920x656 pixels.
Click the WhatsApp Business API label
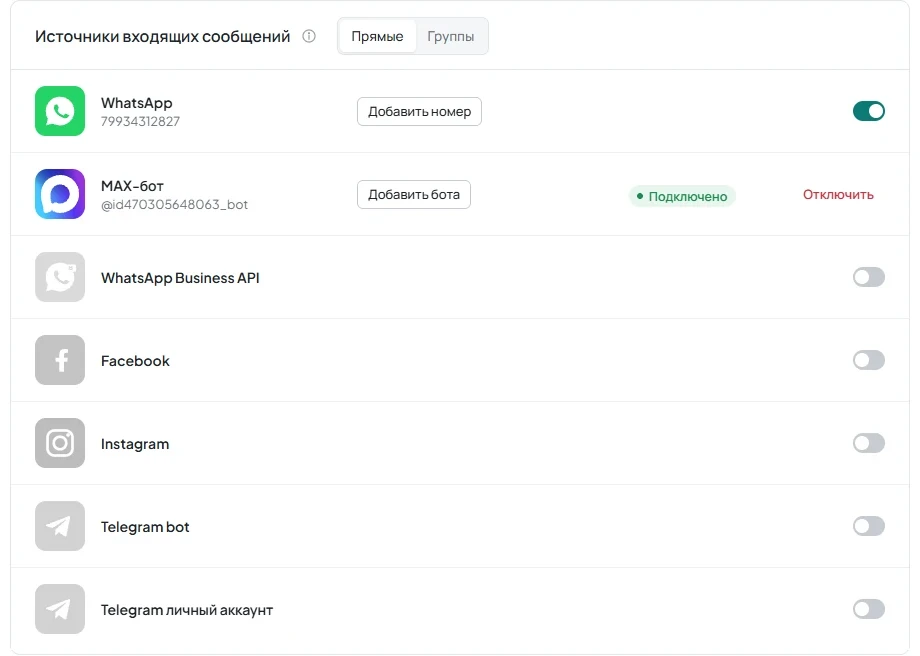[180, 278]
